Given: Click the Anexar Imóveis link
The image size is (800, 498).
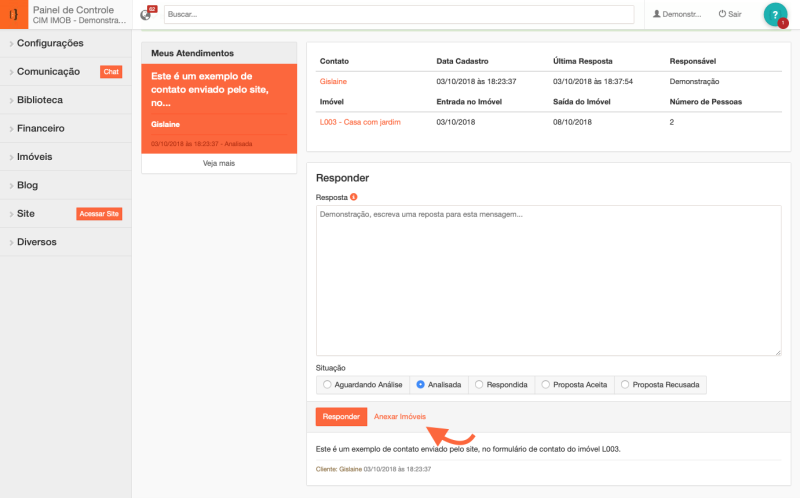Looking at the screenshot, I should [400, 417].
